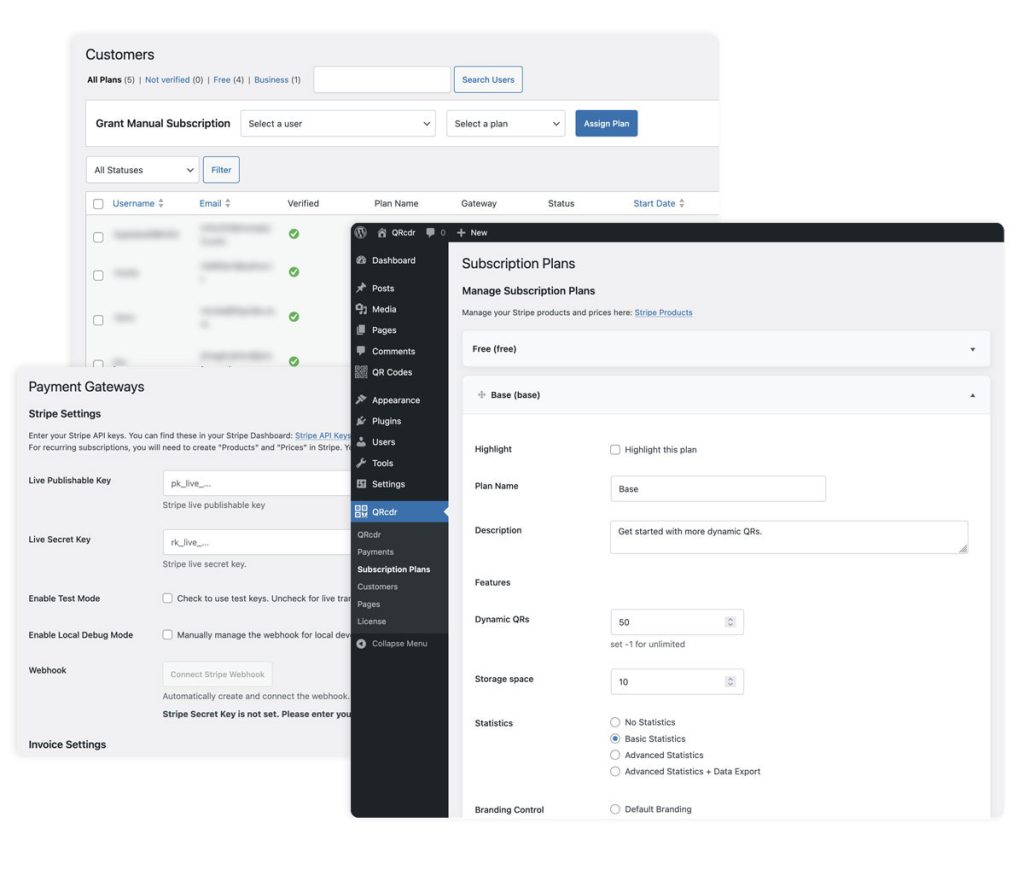Click the Dynamic QRs number stepper
Screen dimensions: 1024x887
coord(730,622)
